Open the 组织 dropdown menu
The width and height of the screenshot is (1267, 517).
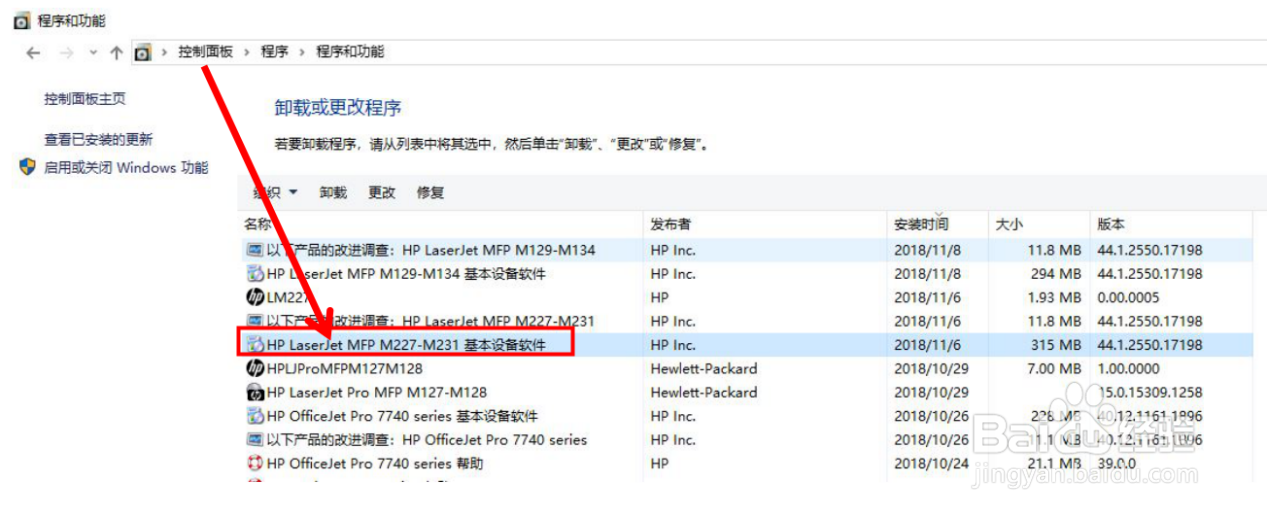coord(275,192)
